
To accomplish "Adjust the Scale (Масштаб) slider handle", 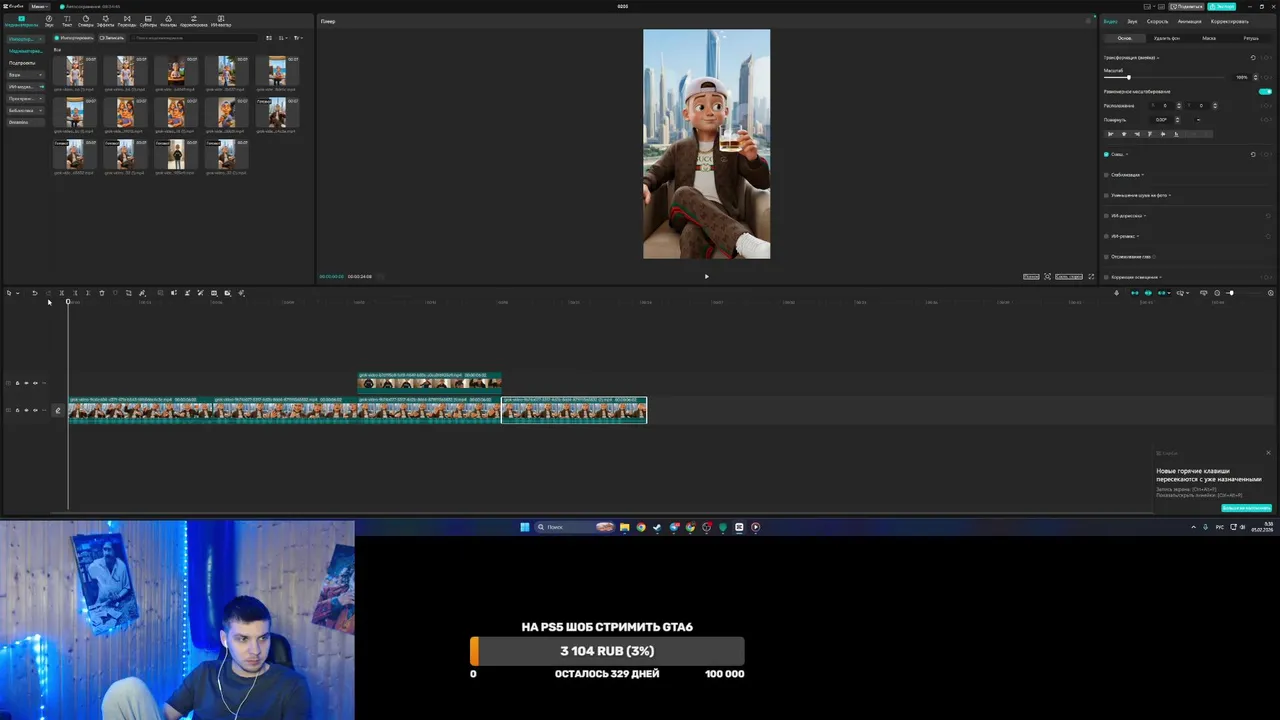I will tap(1128, 77).
